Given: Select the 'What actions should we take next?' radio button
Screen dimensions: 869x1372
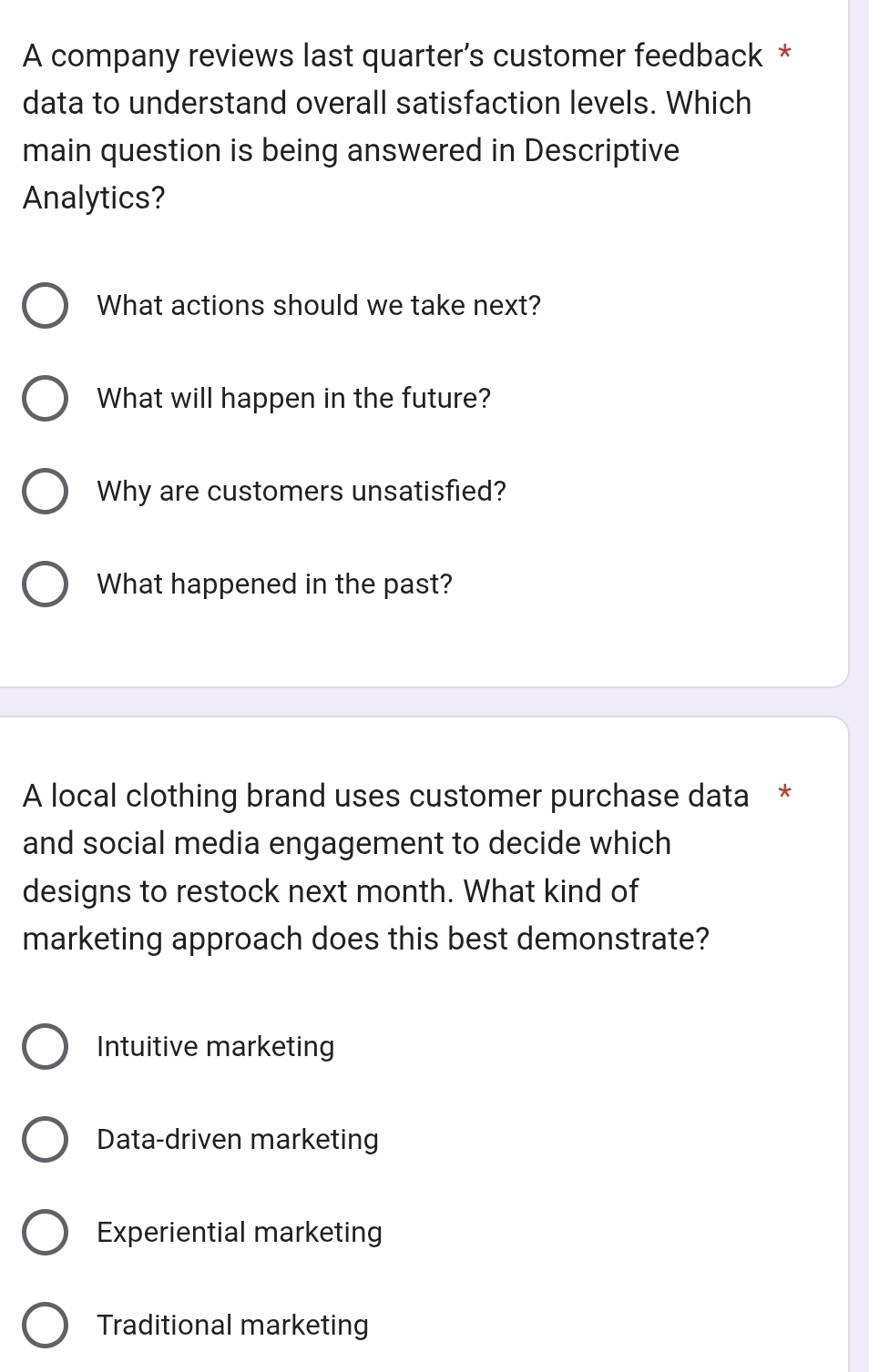Looking at the screenshot, I should (x=44, y=306).
